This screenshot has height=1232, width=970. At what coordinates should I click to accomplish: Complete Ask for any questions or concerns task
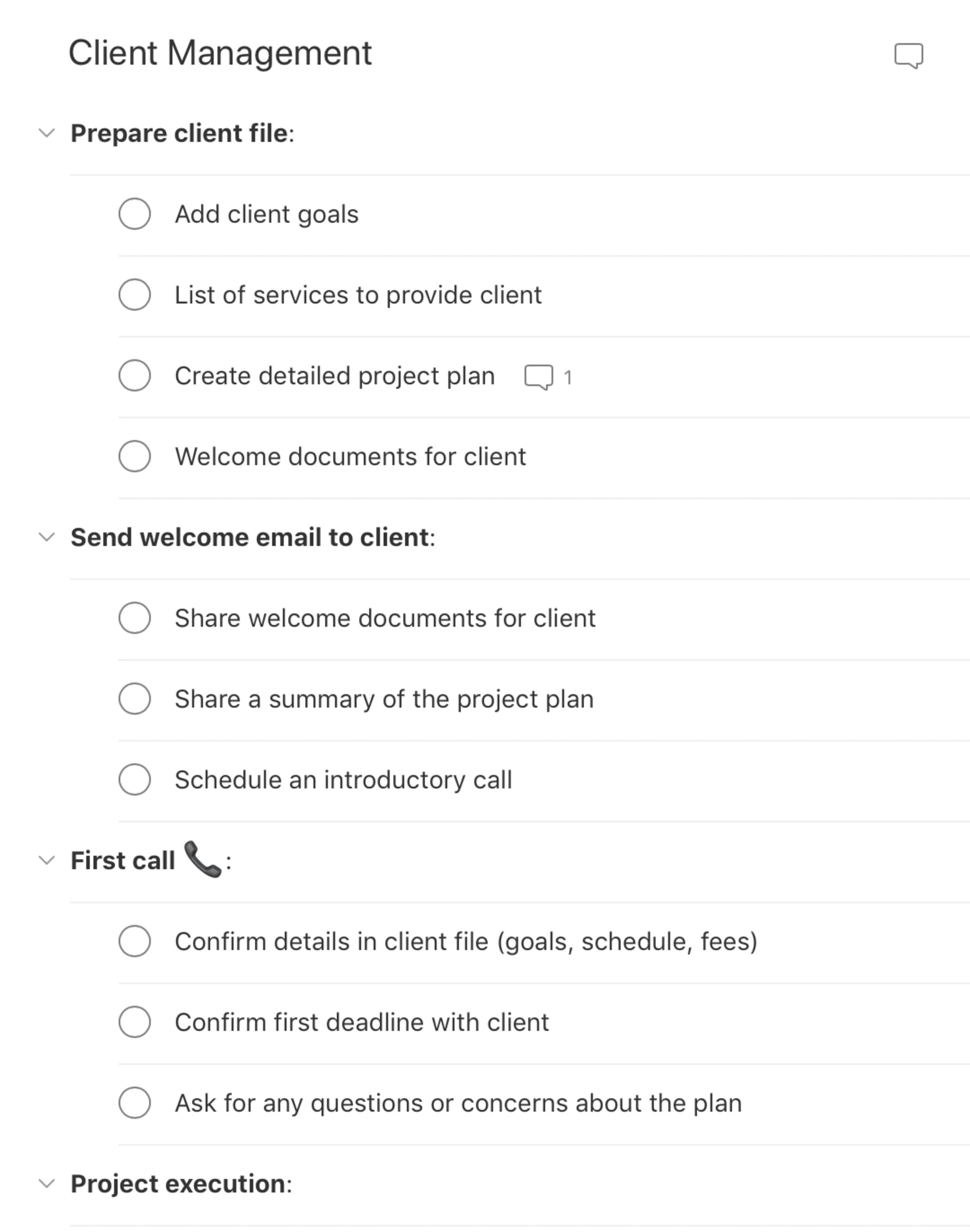(x=134, y=1103)
